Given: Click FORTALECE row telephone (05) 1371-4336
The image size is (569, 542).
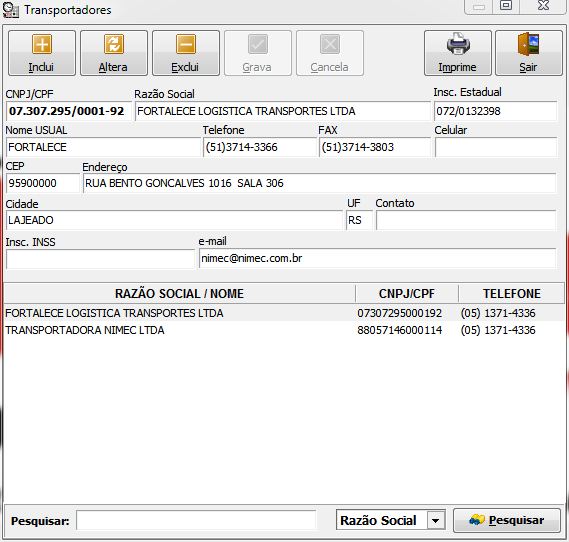Looking at the screenshot, I should [x=498, y=313].
